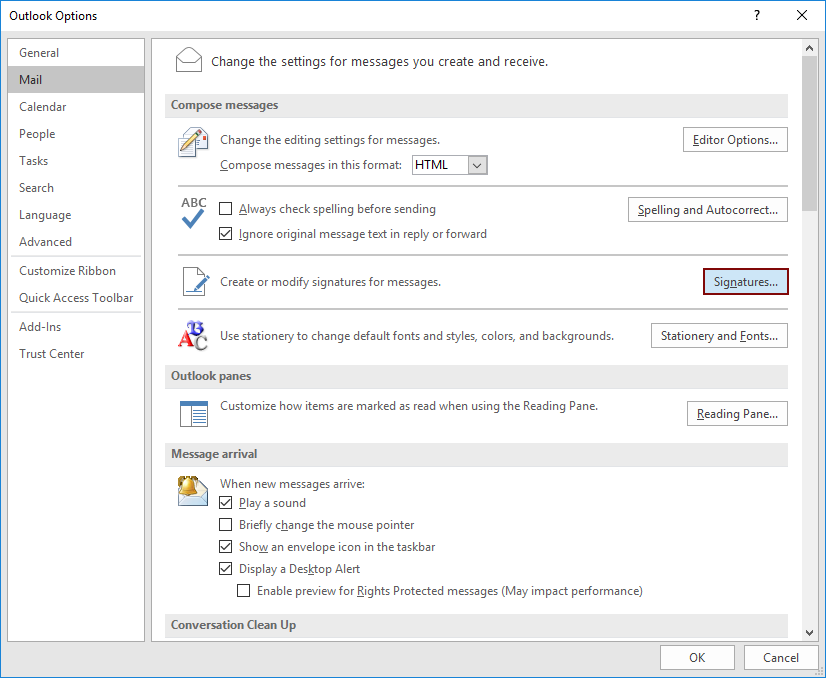Click the Signatures button

[x=745, y=281]
